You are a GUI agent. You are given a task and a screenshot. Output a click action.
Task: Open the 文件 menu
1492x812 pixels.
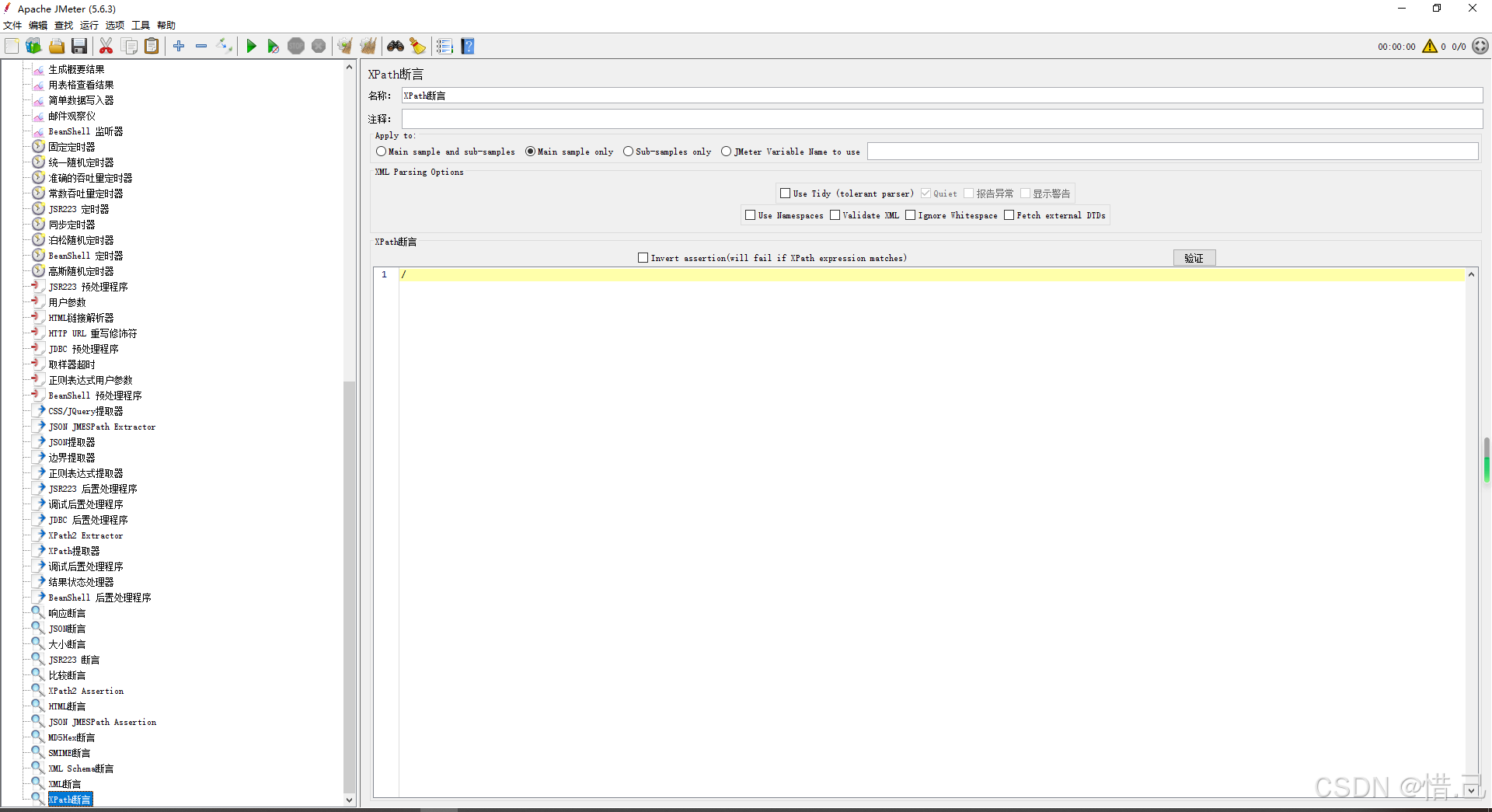point(12,26)
